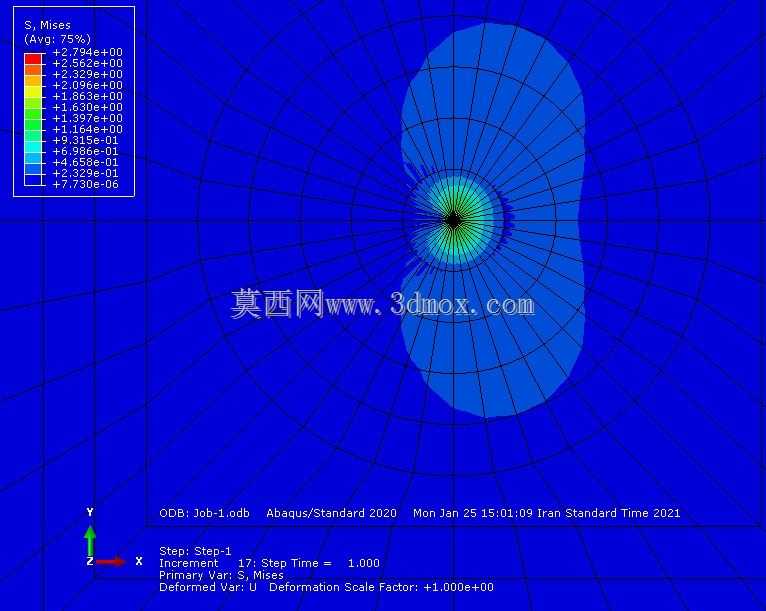Viewport: 766px width, 611px height.
Task: Click the legend value +1.863e+00
Action: (87, 96)
